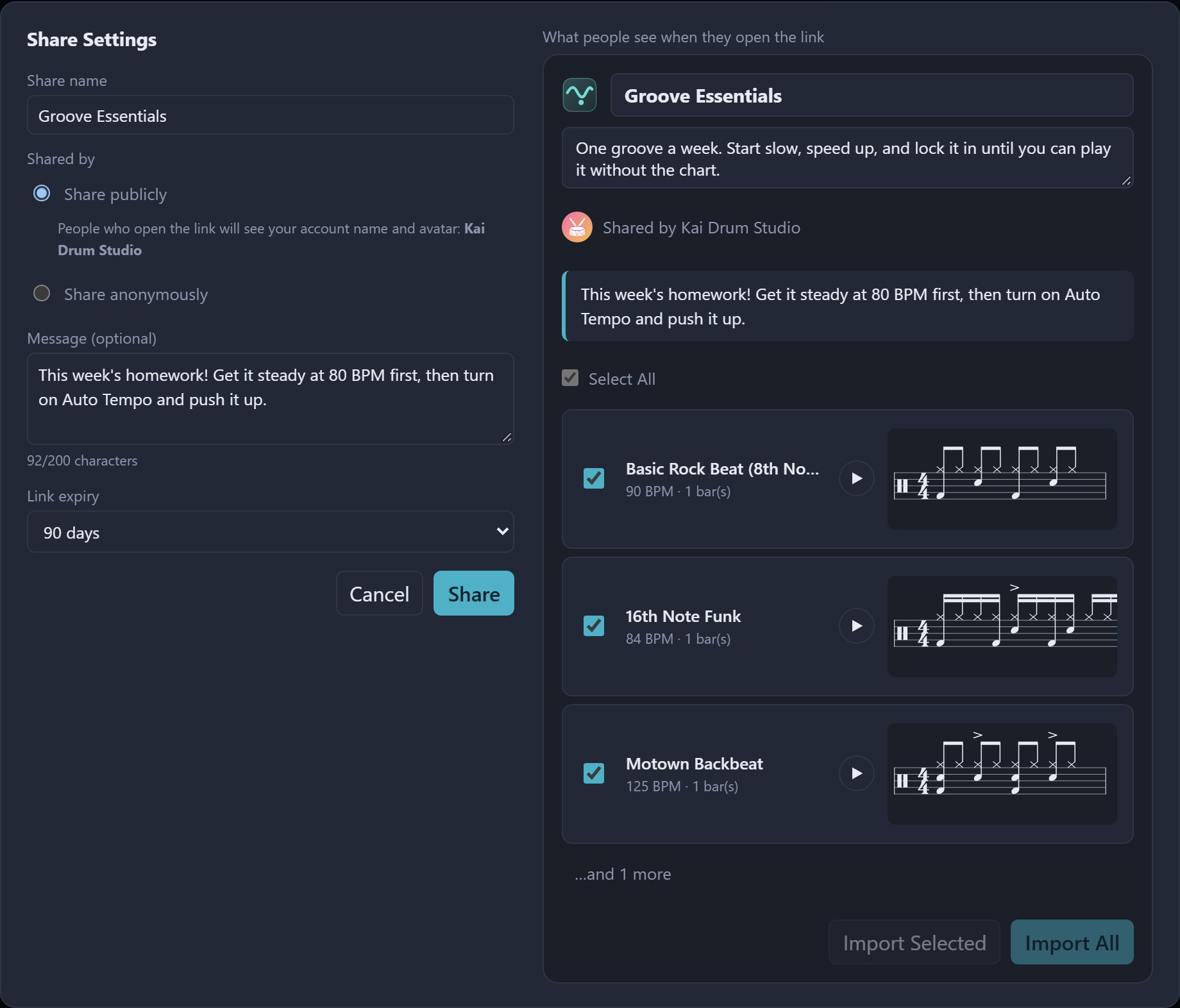1180x1008 pixels.
Task: Open the Basic Rock Beat notation thumbnail
Action: [x=1002, y=479]
